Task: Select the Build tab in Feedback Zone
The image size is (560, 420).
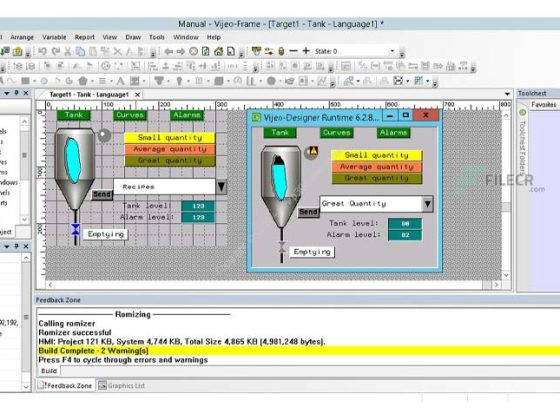Action: 49,371
